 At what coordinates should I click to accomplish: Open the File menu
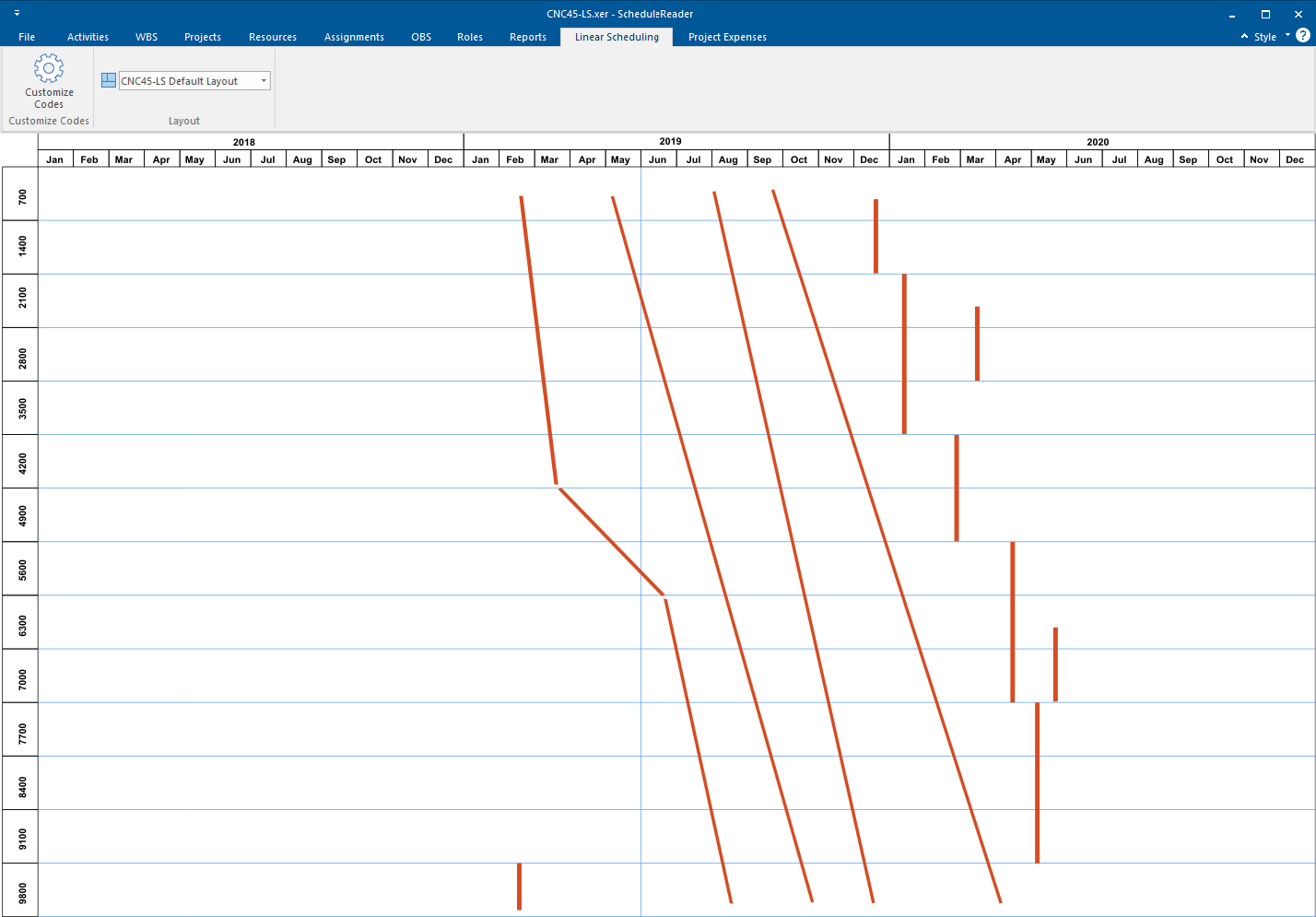(27, 37)
